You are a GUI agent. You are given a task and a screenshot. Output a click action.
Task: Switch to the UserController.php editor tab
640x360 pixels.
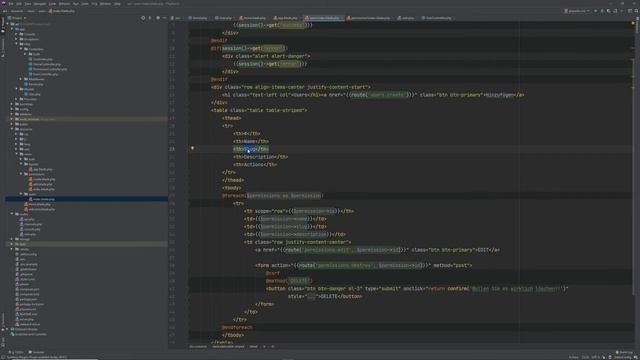(x=437, y=18)
